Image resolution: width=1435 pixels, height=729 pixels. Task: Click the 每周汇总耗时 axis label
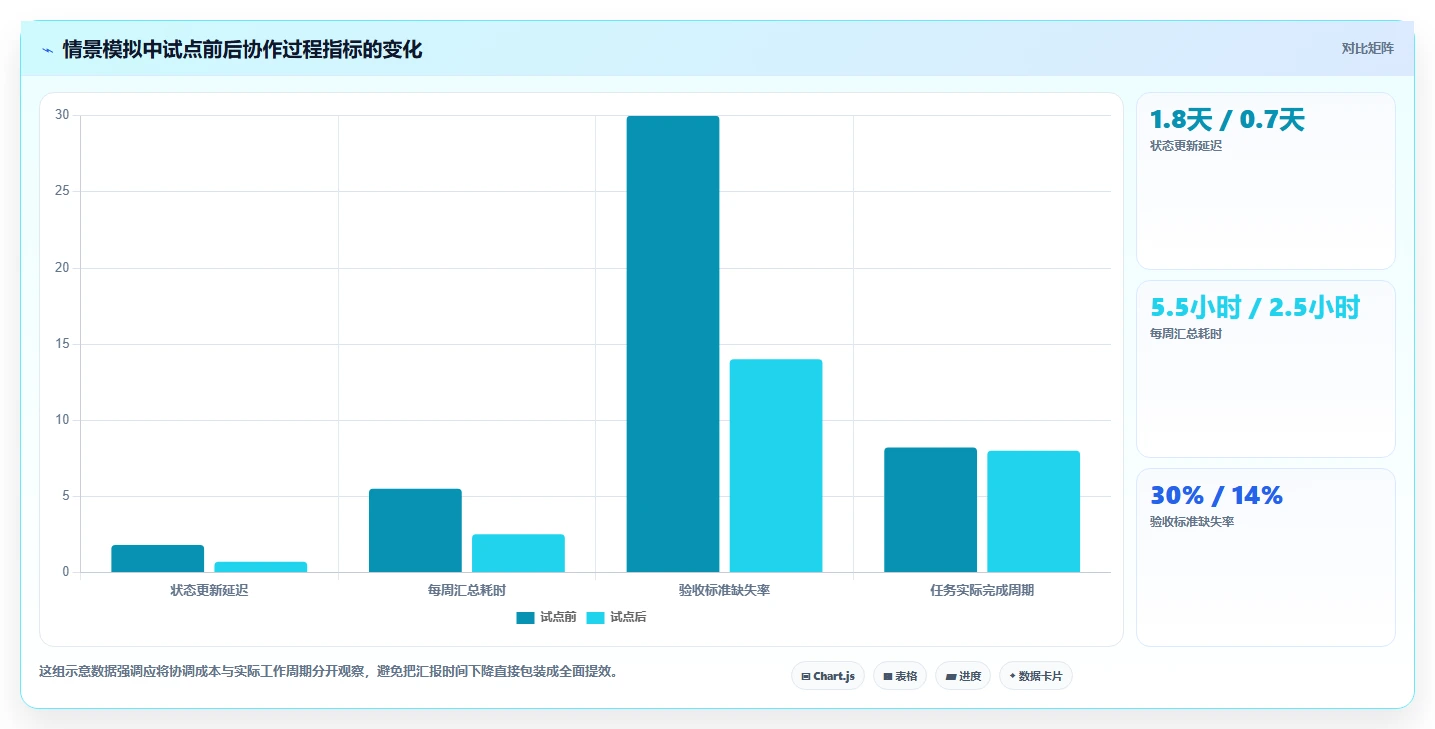tap(467, 590)
